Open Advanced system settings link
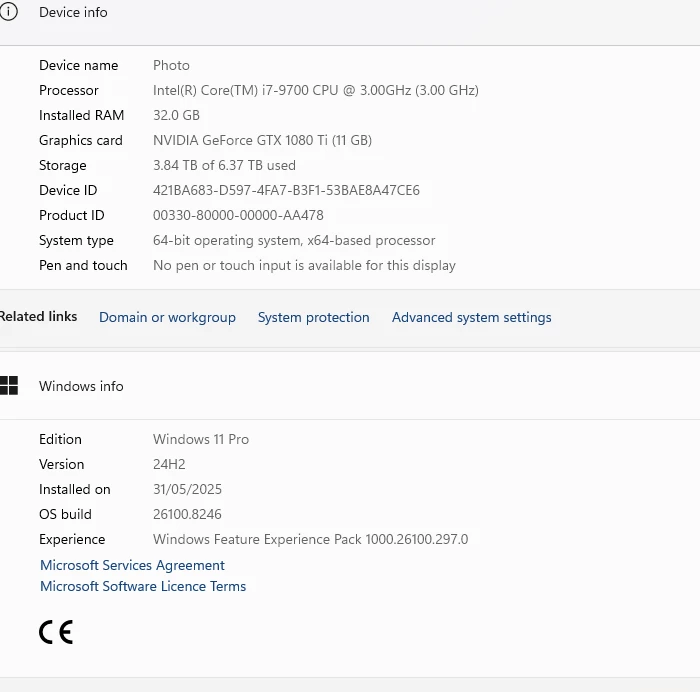 pyautogui.click(x=471, y=317)
